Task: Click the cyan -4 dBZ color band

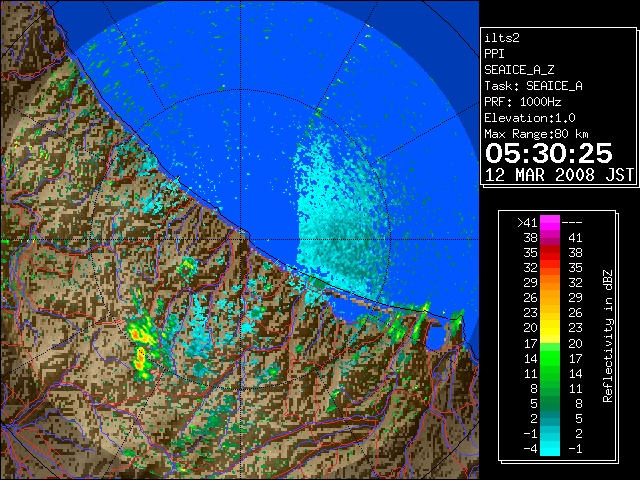Action: pos(550,448)
